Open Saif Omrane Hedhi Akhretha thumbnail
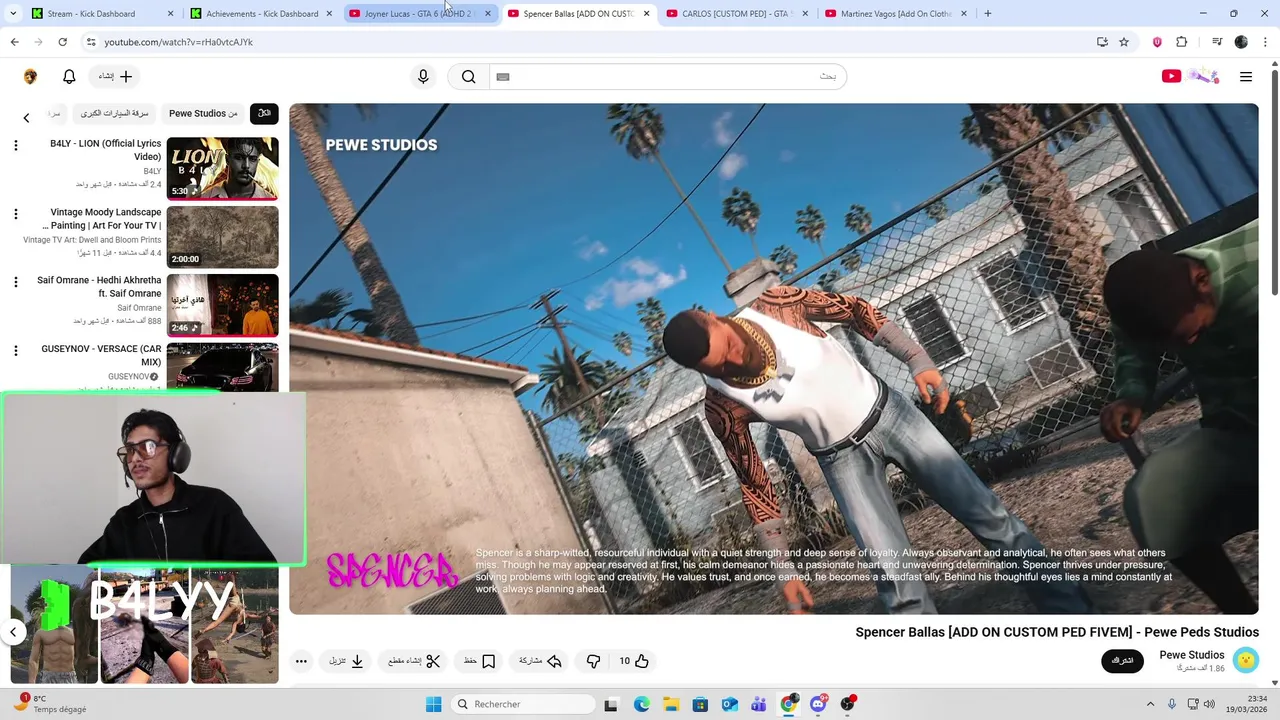Viewport: 1280px width, 720px height. click(x=222, y=305)
